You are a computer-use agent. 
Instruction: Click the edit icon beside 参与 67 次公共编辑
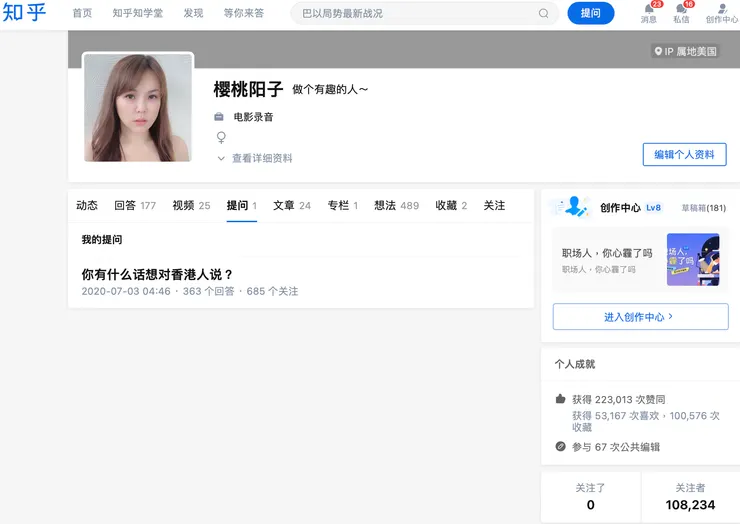(560, 447)
